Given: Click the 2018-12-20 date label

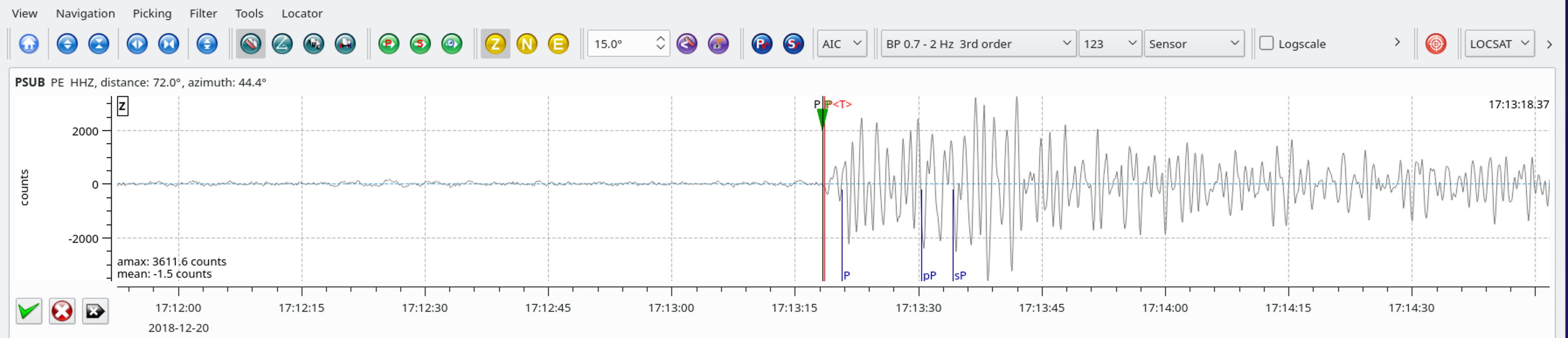Looking at the screenshot, I should [x=178, y=328].
